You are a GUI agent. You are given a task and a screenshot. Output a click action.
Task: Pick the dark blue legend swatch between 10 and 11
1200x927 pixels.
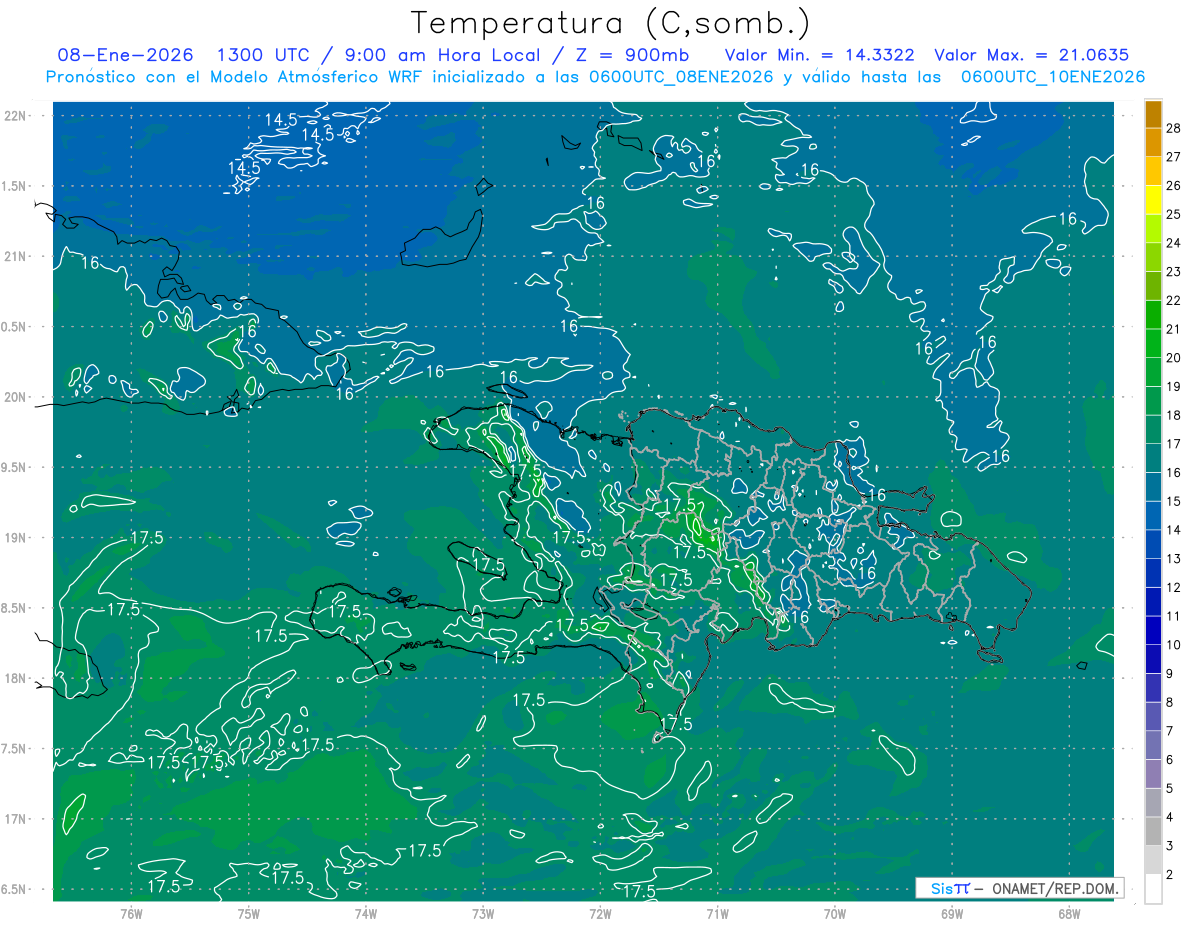click(1153, 631)
